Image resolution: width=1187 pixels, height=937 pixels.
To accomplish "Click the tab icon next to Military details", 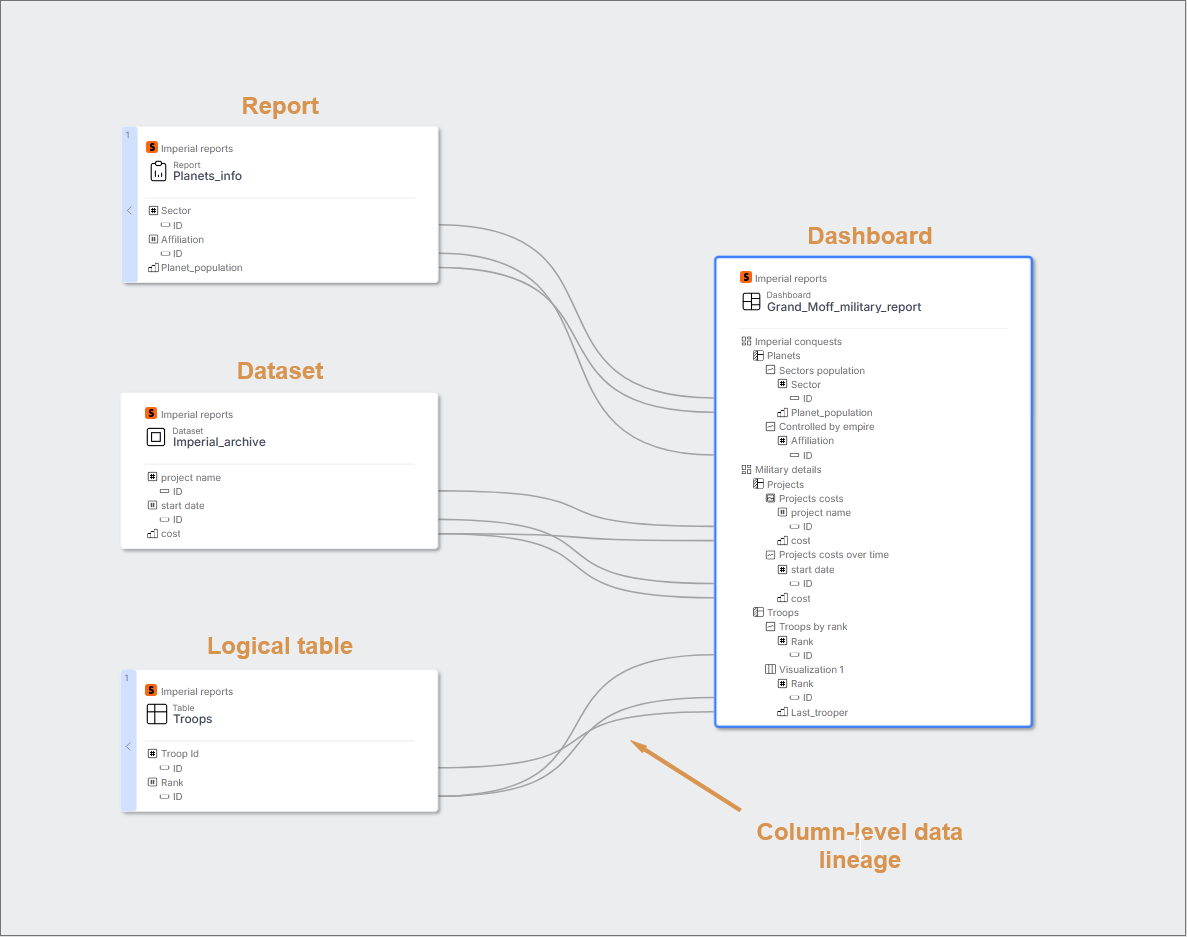I will click(746, 470).
